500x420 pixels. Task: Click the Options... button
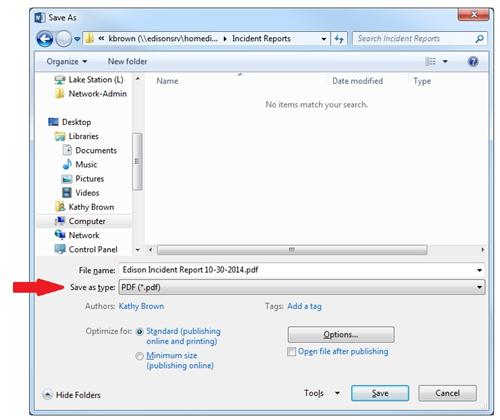[x=341, y=334]
